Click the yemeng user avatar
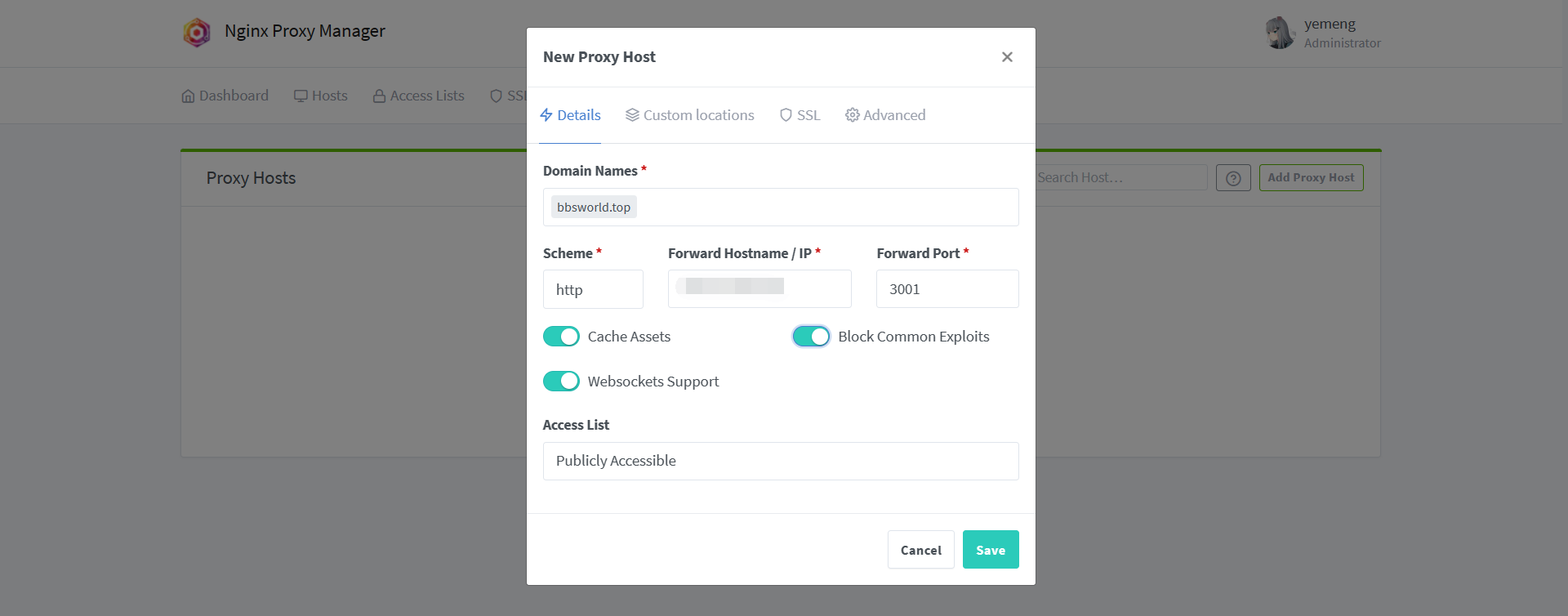Viewport: 1568px width, 616px height. pos(1280,33)
